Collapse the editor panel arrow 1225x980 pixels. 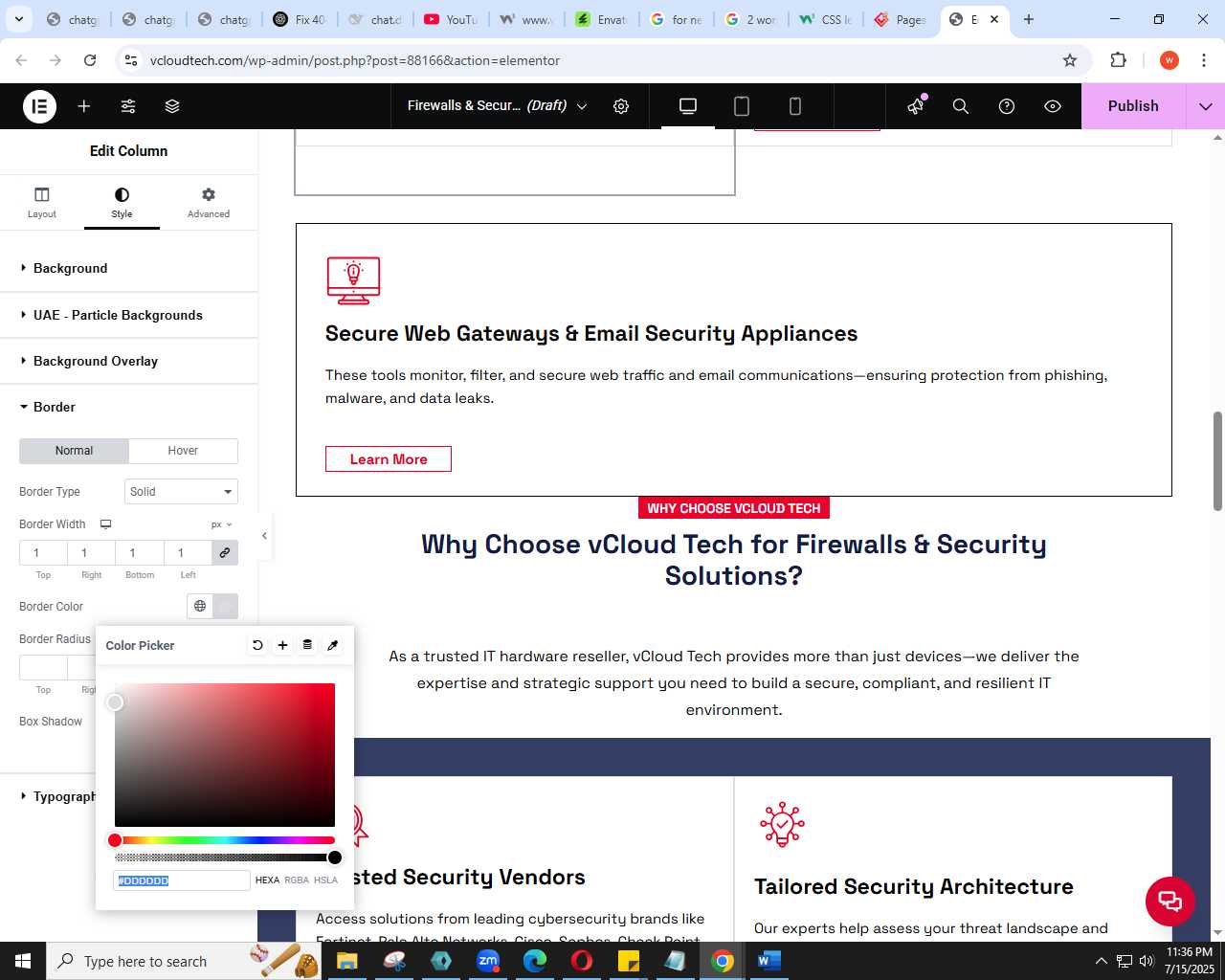click(264, 536)
